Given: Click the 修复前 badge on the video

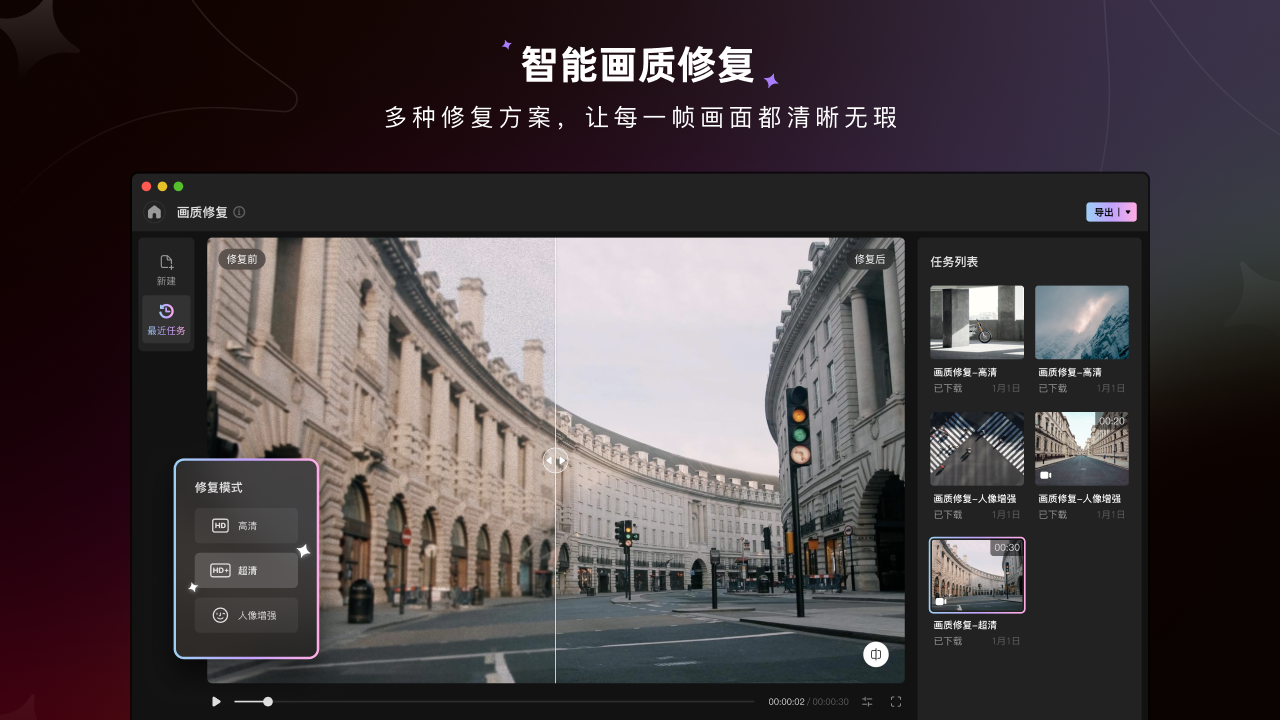Looking at the screenshot, I should (x=241, y=258).
